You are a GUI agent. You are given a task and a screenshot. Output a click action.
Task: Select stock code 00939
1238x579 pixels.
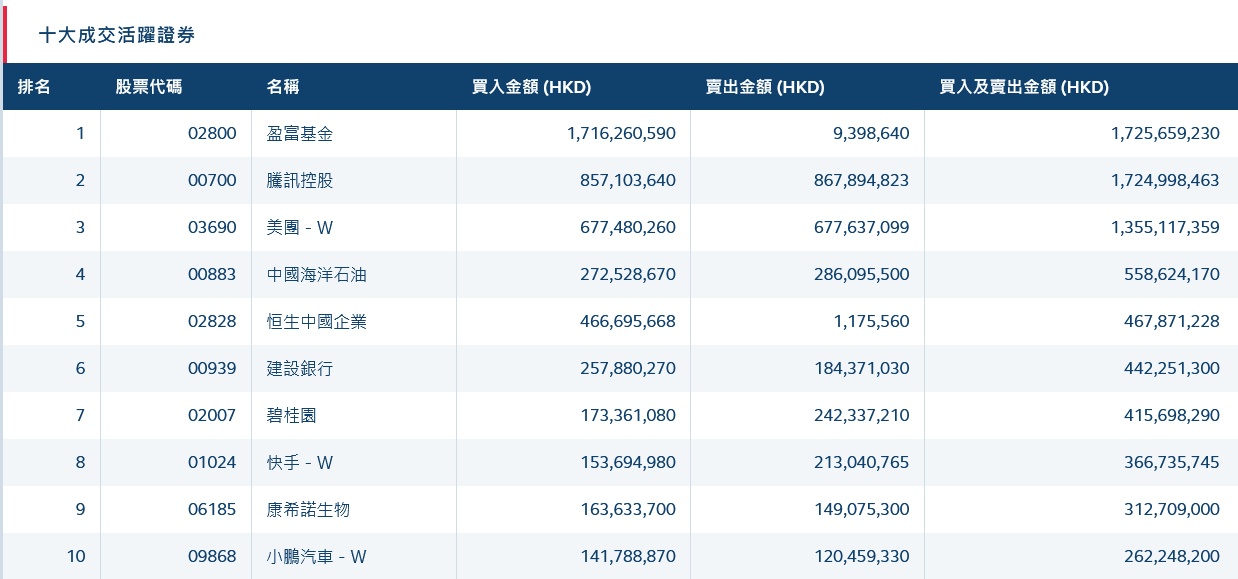coord(212,368)
